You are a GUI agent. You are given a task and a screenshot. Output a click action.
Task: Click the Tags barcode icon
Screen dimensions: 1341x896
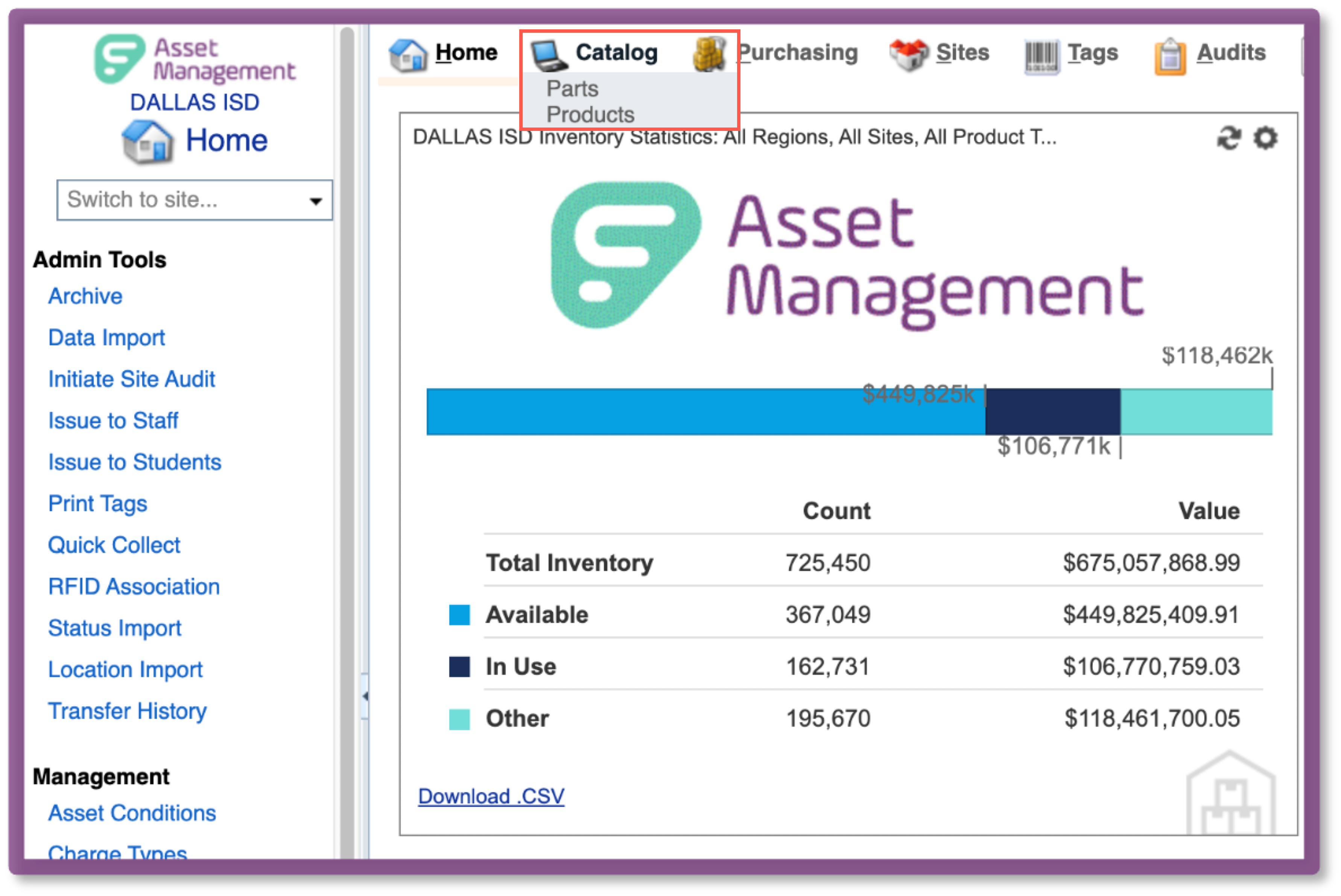[x=1041, y=56]
